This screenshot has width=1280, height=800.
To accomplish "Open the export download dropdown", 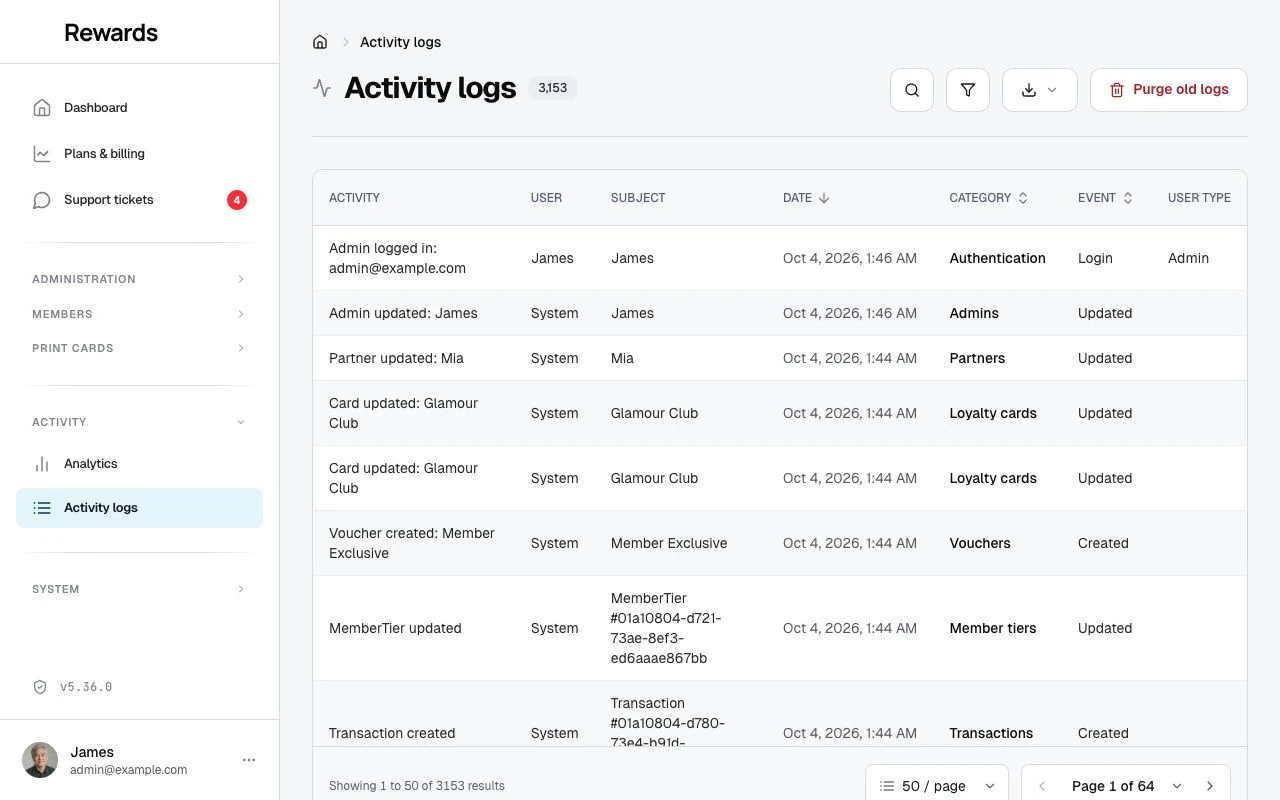I will coord(1040,90).
